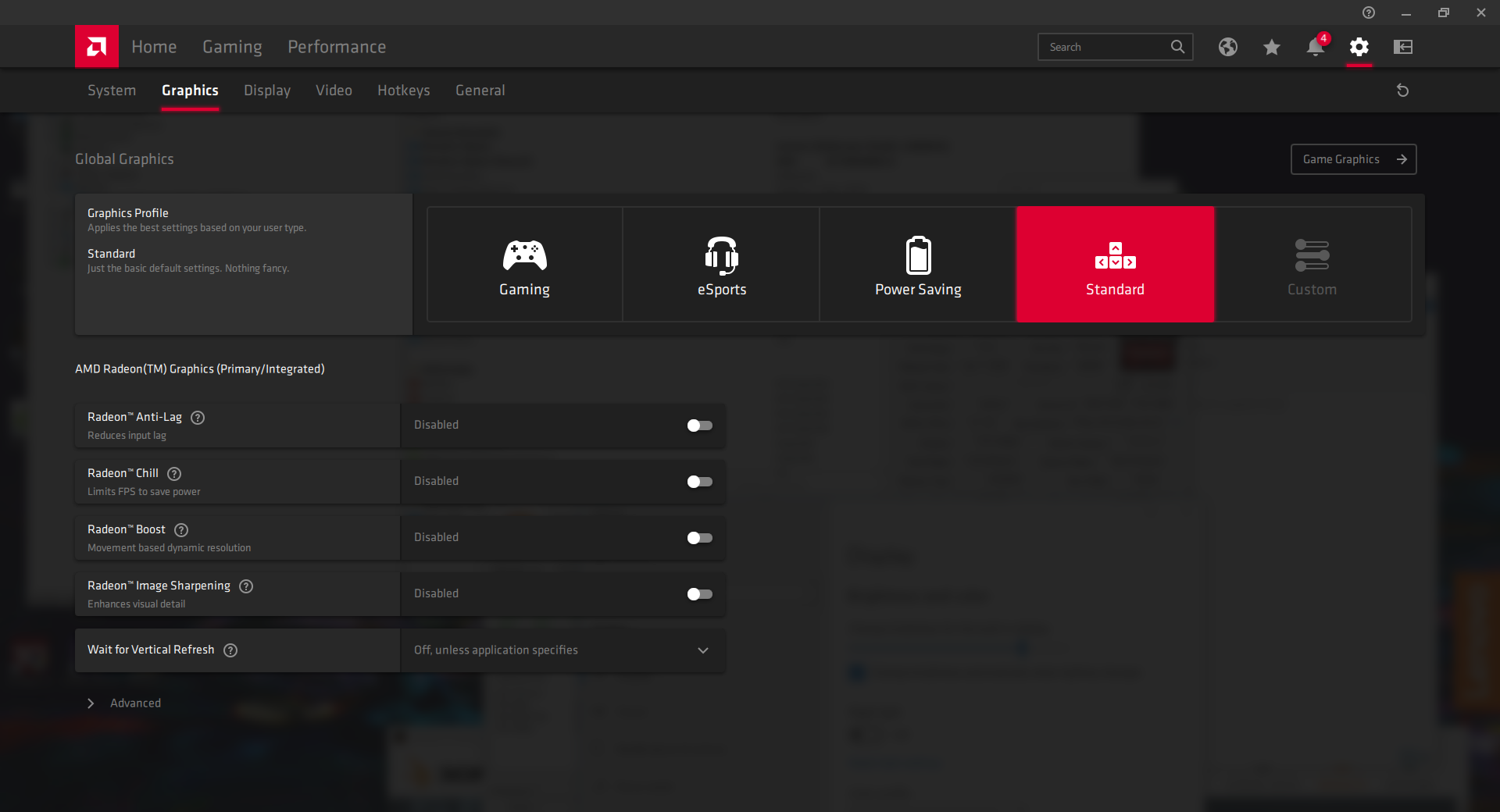Open the settings gear icon
Image resolution: width=1500 pixels, height=812 pixels.
click(1359, 47)
